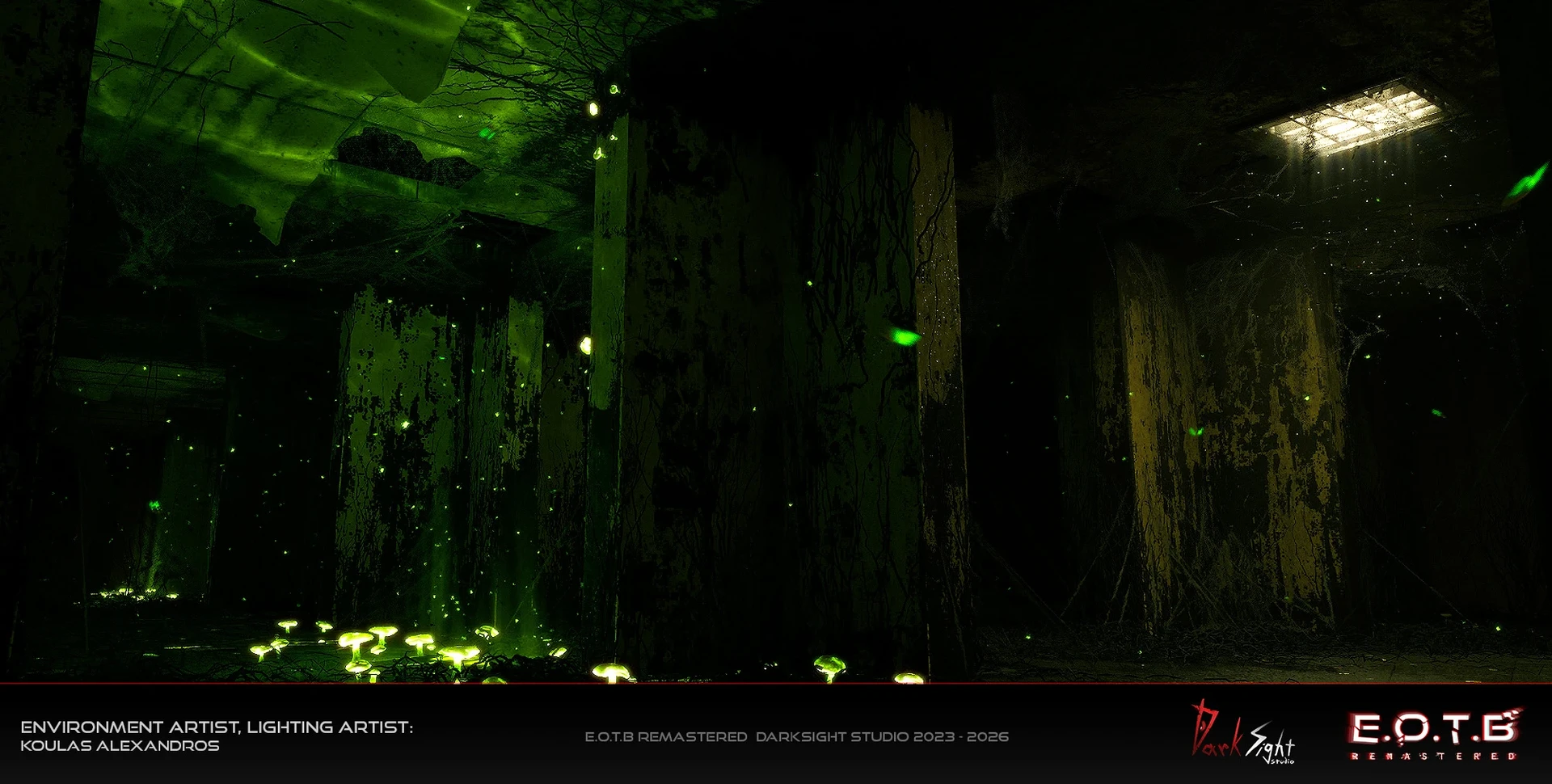Click the DarkSight Studio logo
This screenshot has width=1552, height=784.
(x=1242, y=732)
